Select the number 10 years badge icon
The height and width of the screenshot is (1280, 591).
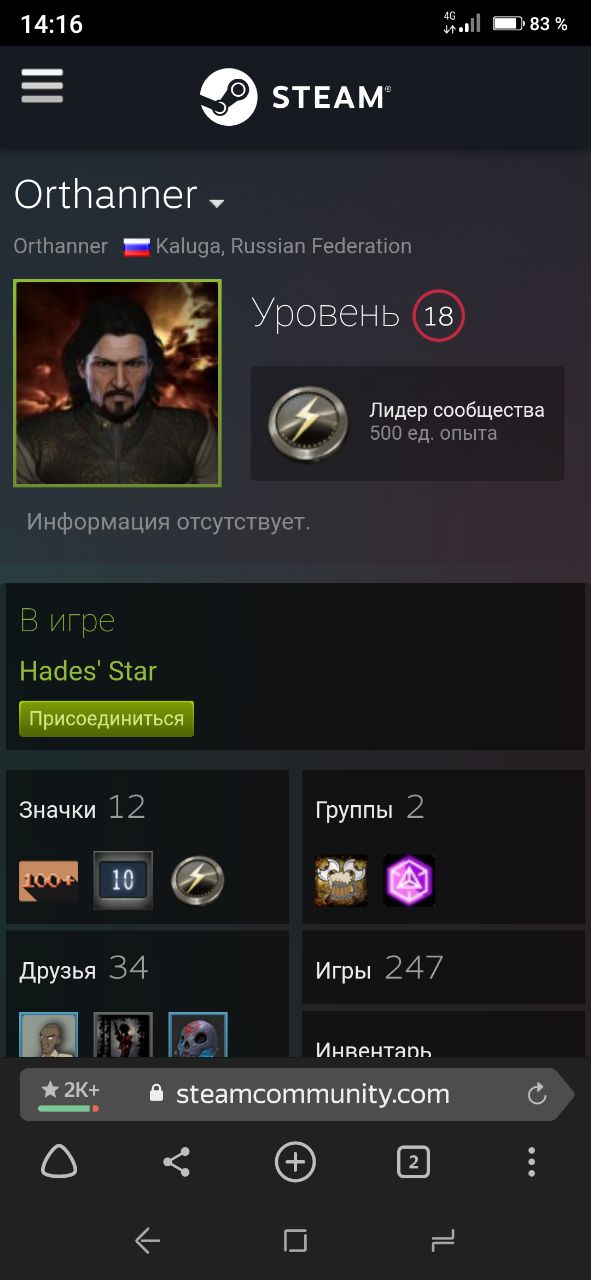123,881
